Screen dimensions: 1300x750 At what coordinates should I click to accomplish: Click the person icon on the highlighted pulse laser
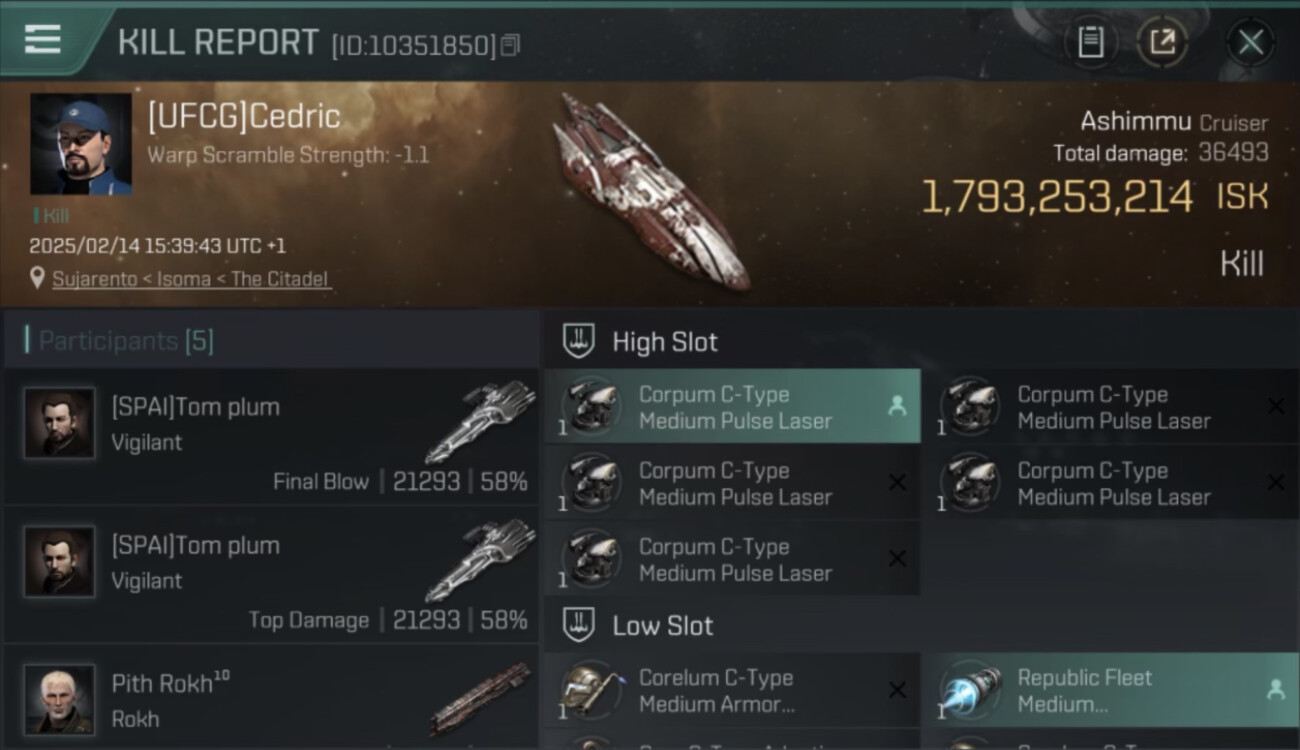point(897,406)
